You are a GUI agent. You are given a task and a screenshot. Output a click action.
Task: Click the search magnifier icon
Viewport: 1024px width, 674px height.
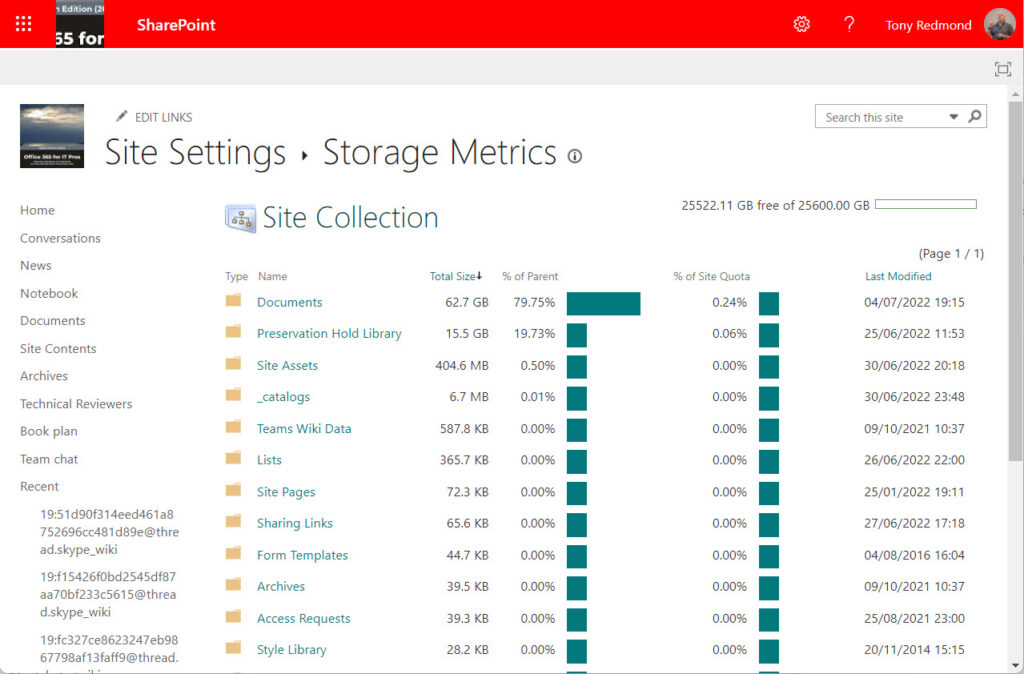coord(974,116)
